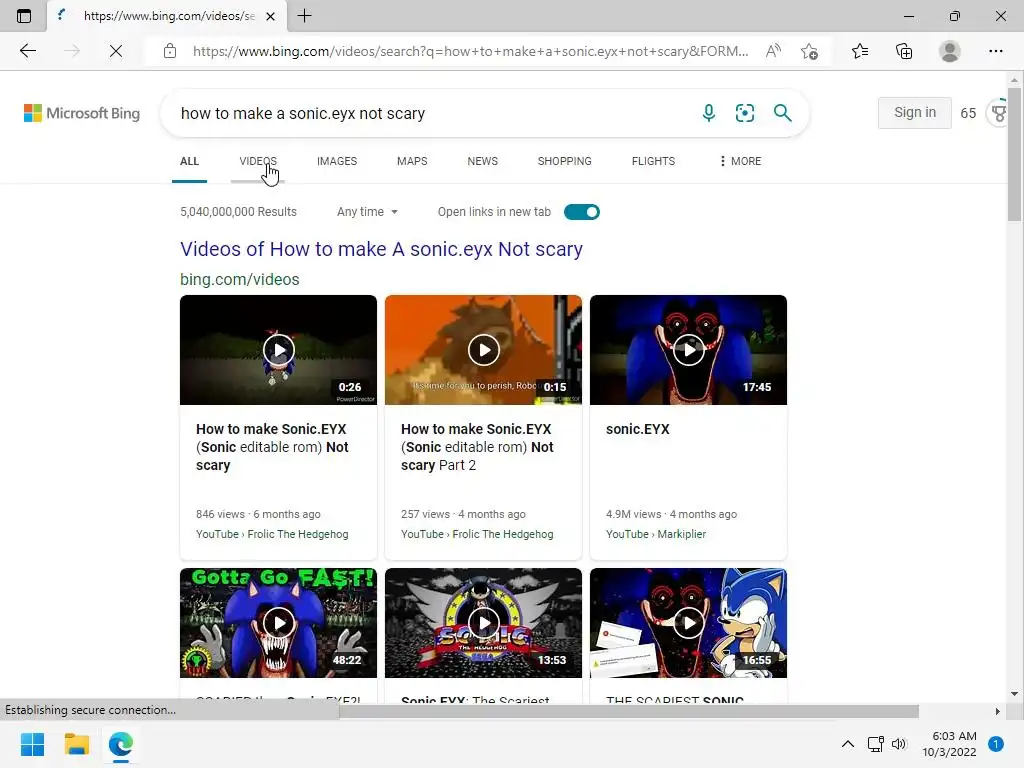
Task: Play the Markiplier sonic.EYX 17:45 video
Action: click(x=689, y=350)
